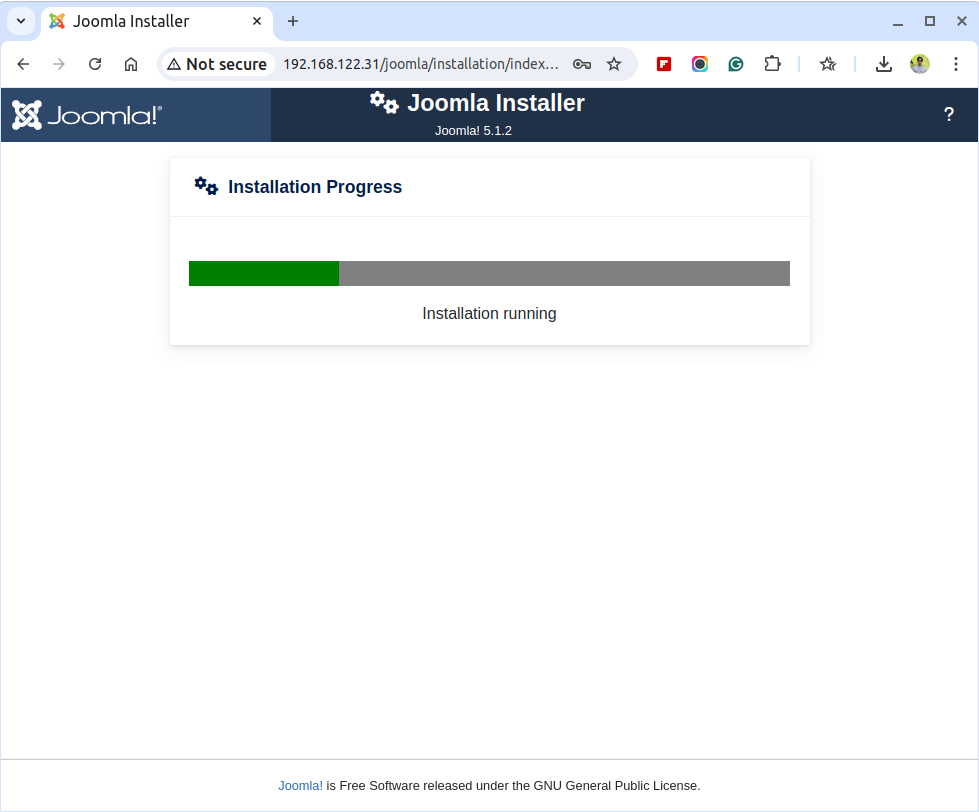Click the Joomla! logo in the header
979x812 pixels.
pyautogui.click(x=87, y=115)
